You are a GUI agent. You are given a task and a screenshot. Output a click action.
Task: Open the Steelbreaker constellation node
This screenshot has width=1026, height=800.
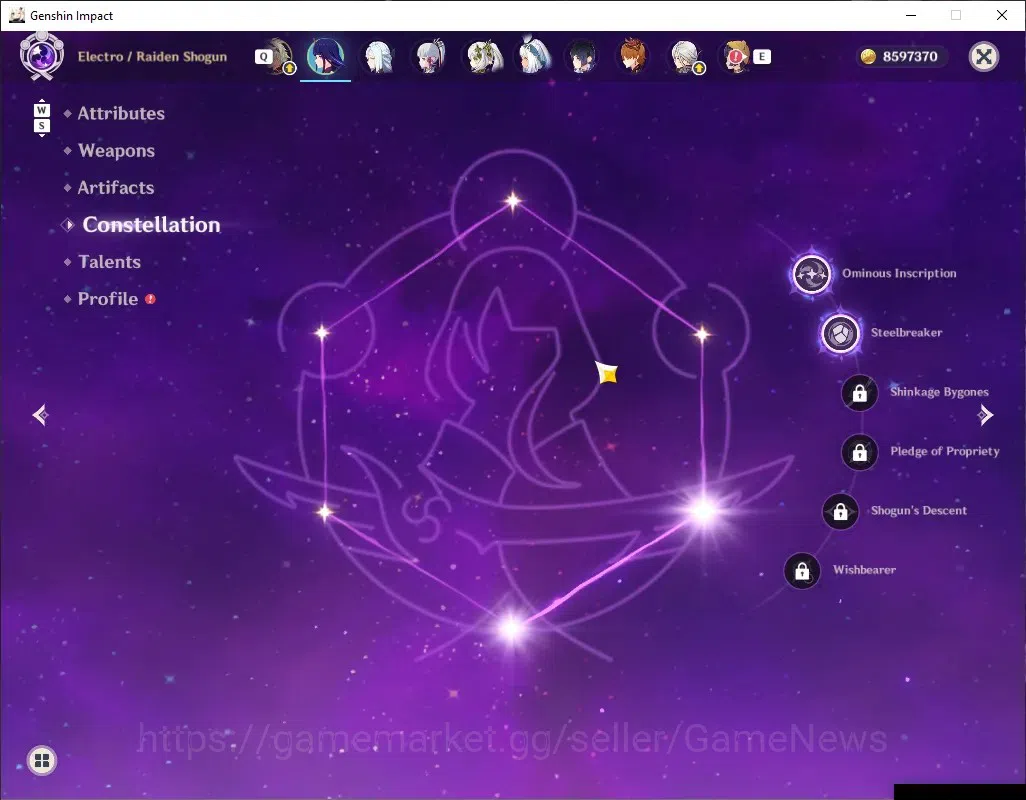pos(840,333)
